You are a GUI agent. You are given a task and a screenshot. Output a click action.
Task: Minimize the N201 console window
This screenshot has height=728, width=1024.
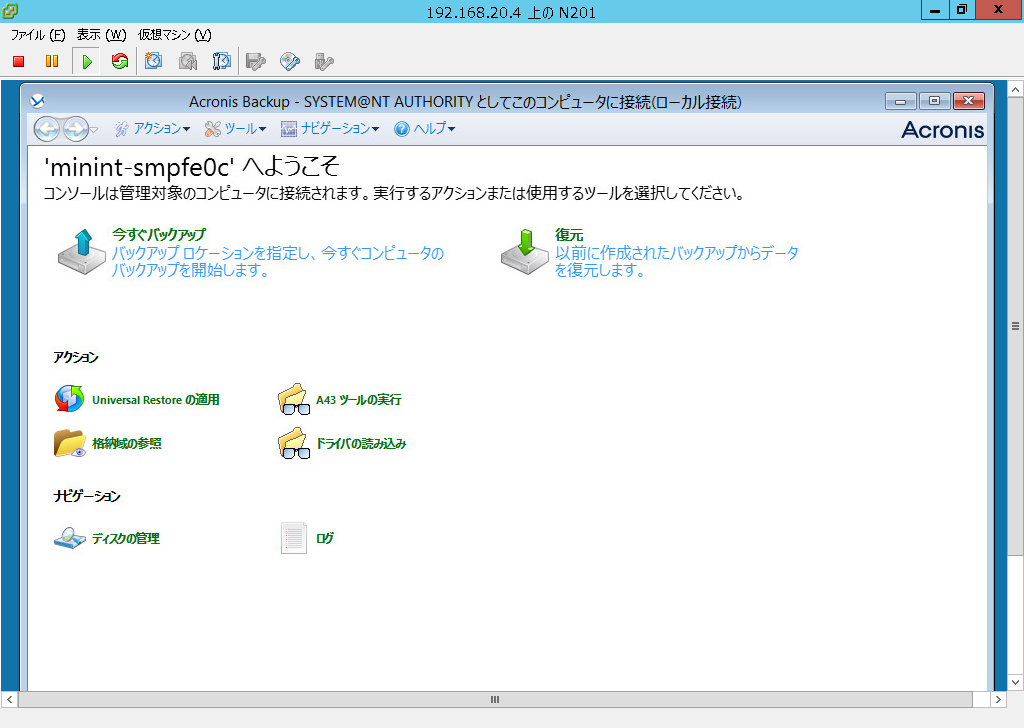point(935,10)
